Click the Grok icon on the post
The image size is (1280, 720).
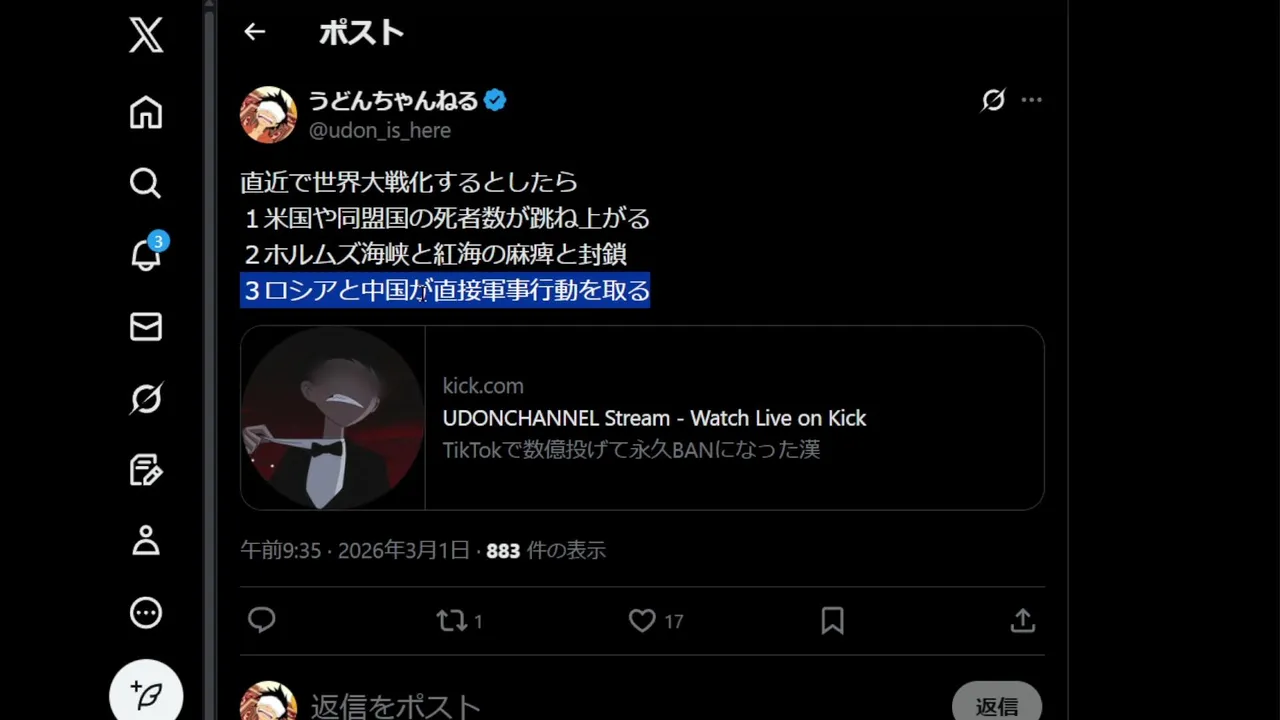(993, 100)
